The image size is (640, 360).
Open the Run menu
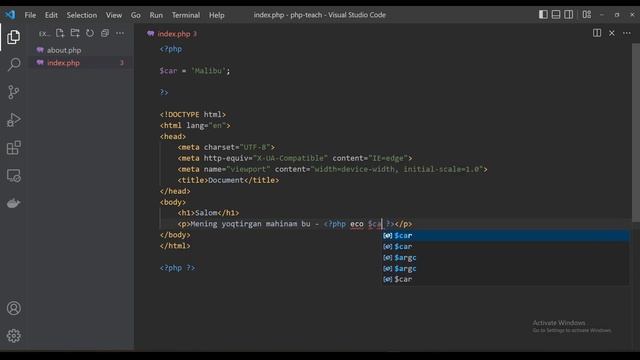(156, 15)
